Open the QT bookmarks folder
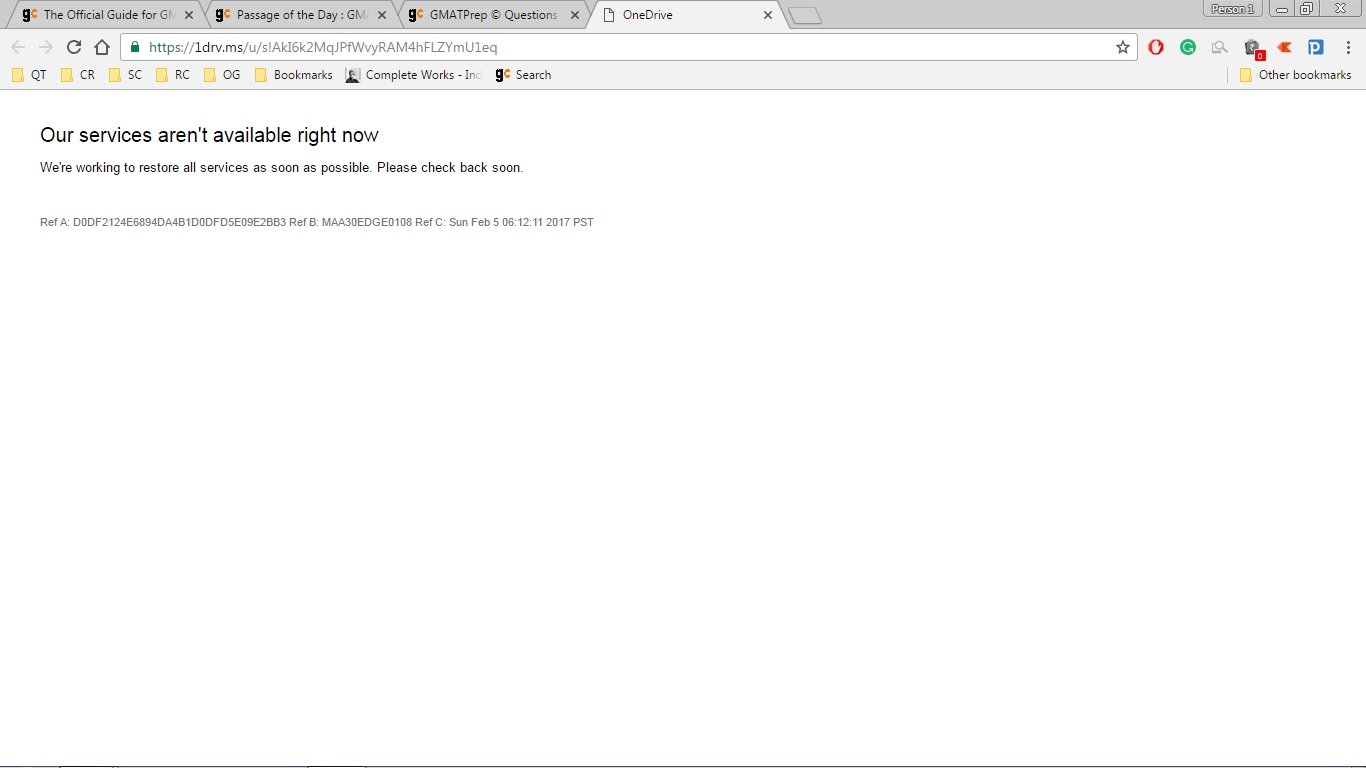Screen dimensions: 1366x768 29,75
